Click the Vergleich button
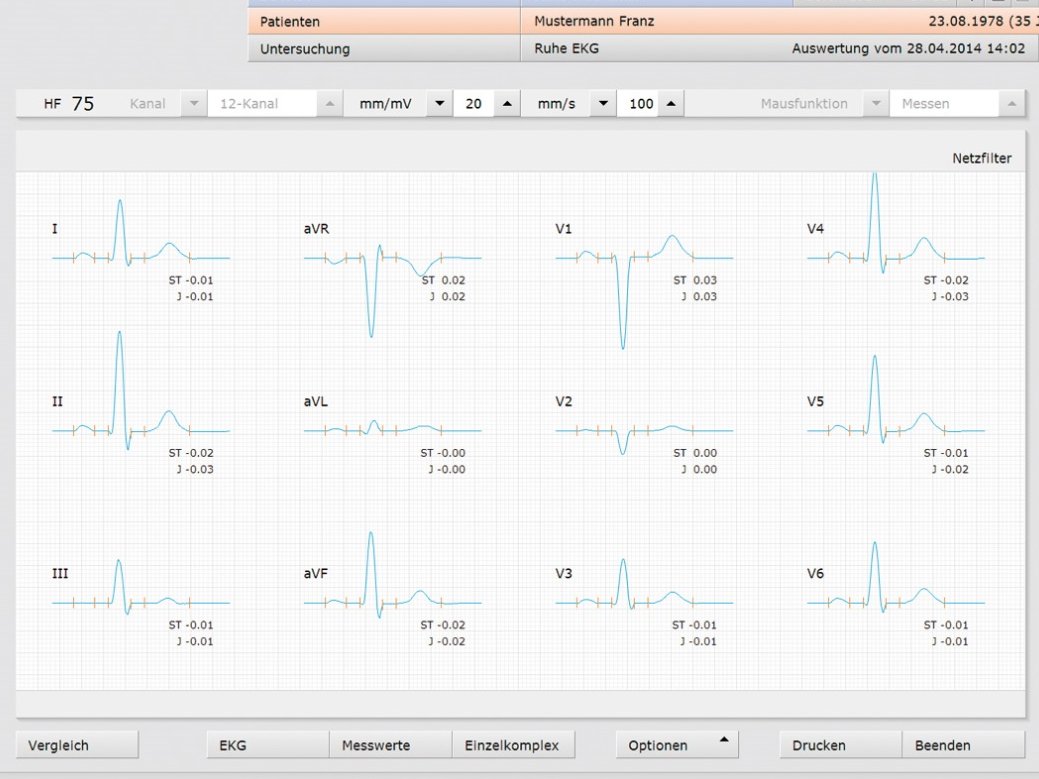This screenshot has width=1039, height=779. click(x=77, y=745)
